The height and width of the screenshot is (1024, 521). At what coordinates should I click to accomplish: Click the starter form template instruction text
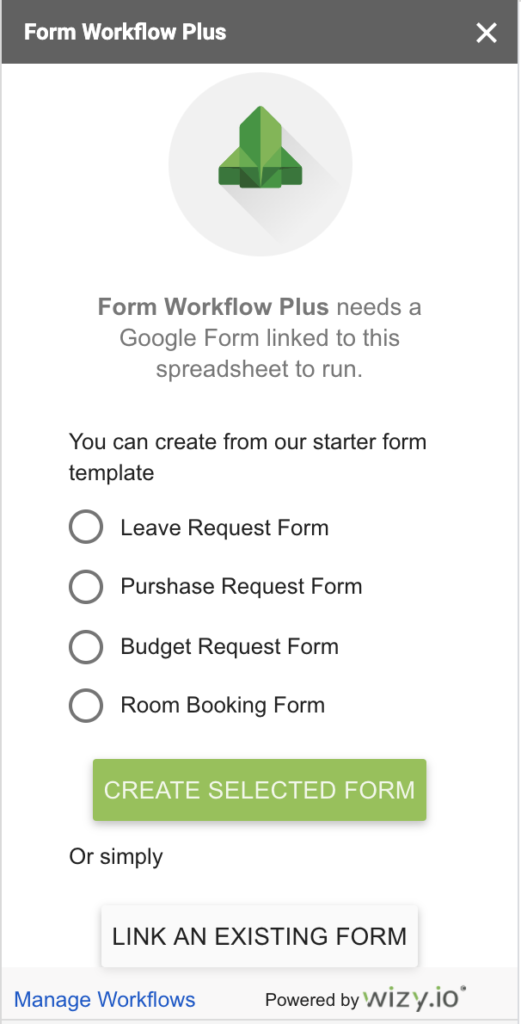tap(247, 456)
